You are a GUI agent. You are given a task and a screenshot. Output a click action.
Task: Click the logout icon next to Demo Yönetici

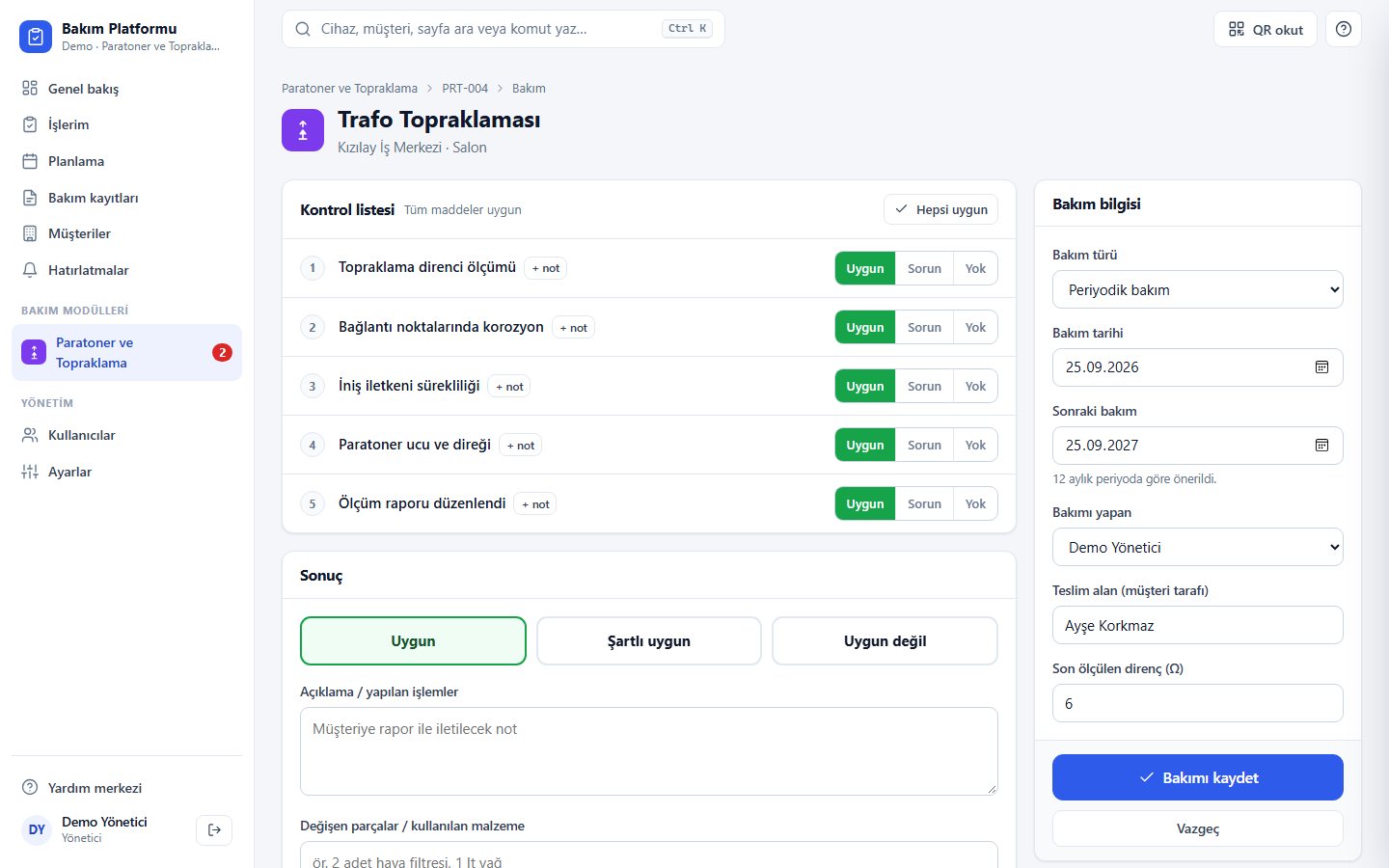click(214, 829)
